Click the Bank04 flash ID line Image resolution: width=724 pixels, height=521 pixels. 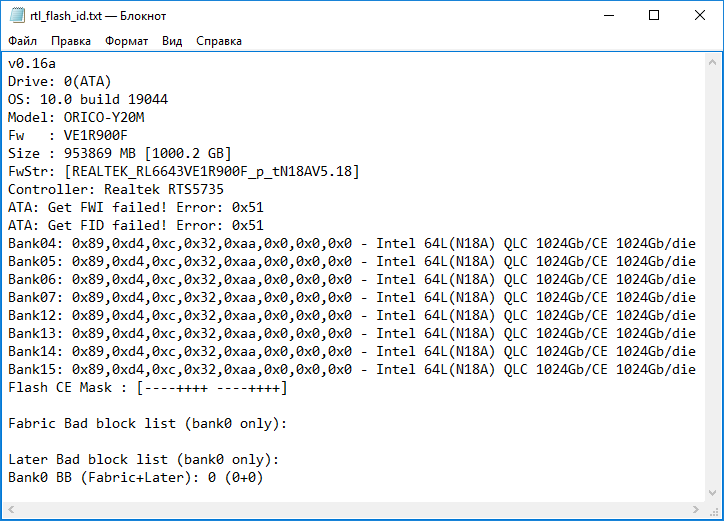pos(352,243)
